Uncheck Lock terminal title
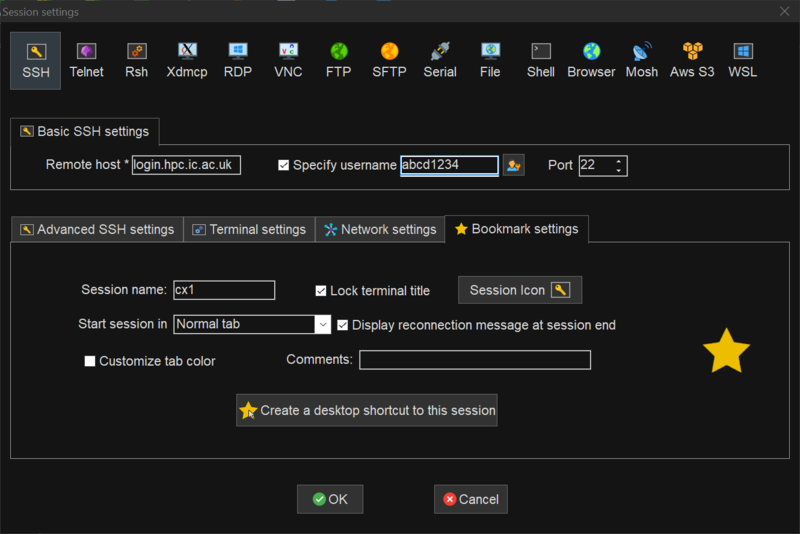The image size is (800, 534). 321,291
